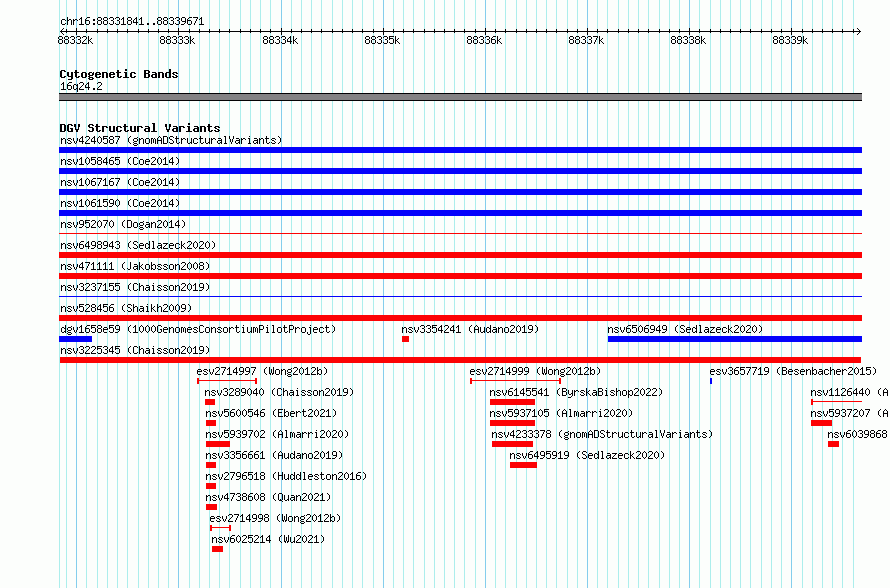Viewport: 890px width, 588px height.
Task: Click the 88338k ruler tick label
Action: pos(688,40)
